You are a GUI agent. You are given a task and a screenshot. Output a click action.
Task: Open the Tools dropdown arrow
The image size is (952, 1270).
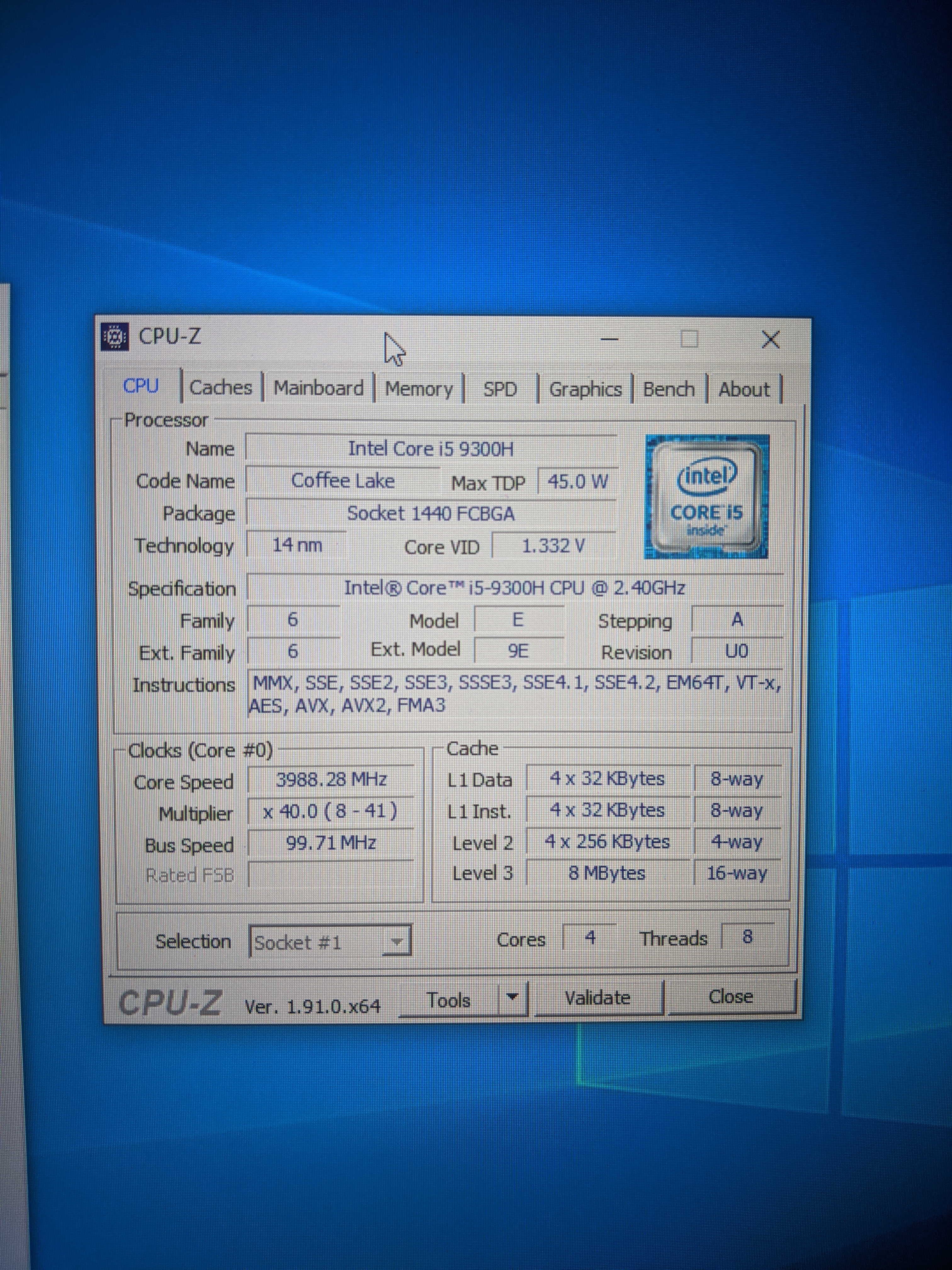(x=513, y=998)
